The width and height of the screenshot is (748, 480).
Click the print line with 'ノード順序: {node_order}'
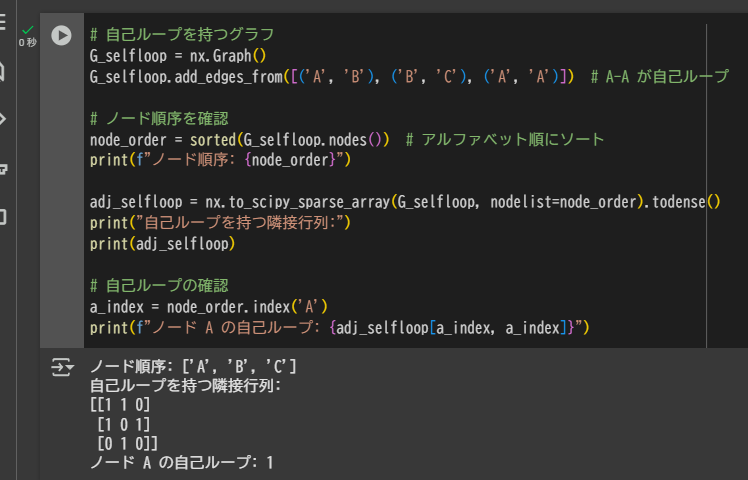[220, 160]
